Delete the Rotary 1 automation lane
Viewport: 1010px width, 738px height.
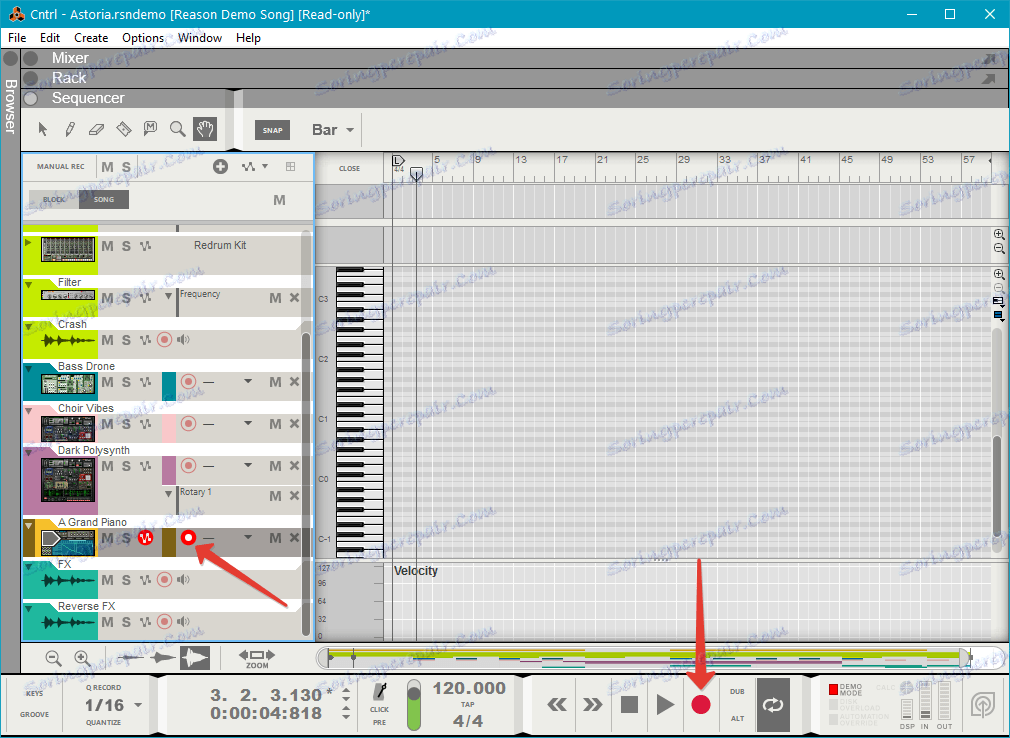(x=294, y=495)
